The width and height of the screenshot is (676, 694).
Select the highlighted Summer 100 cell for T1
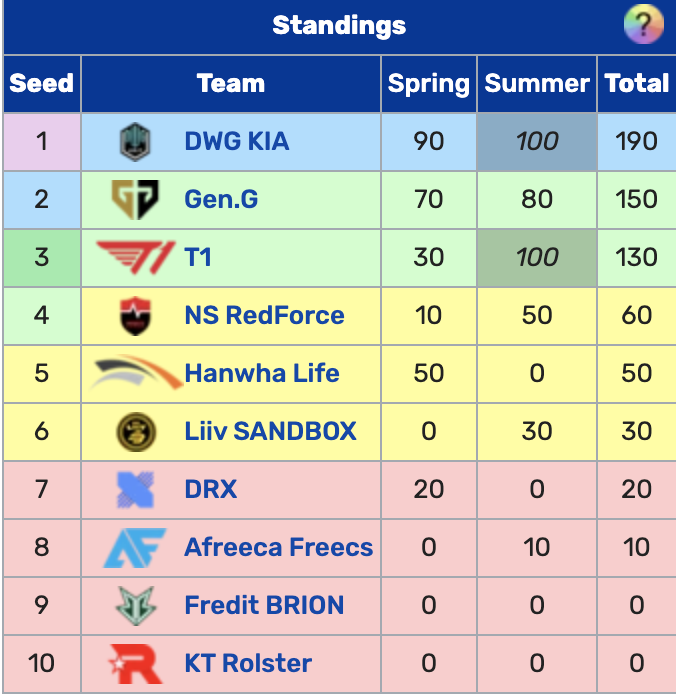(x=537, y=257)
